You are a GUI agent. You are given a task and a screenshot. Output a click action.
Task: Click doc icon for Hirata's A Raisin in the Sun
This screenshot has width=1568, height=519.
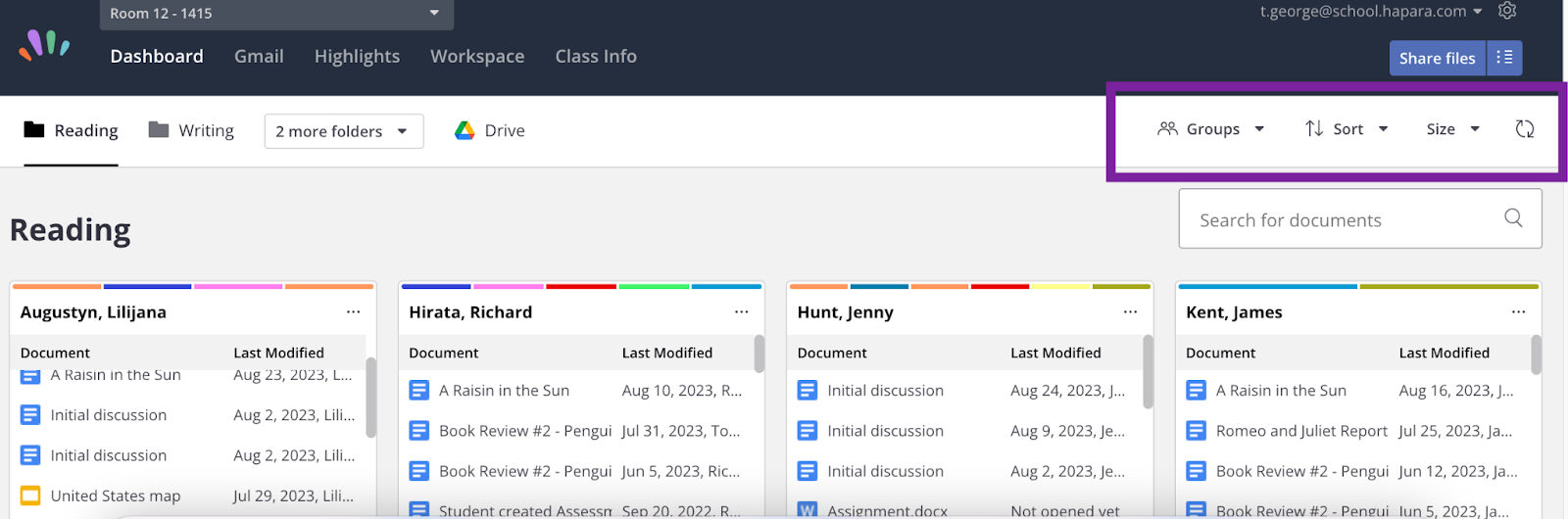click(x=419, y=391)
